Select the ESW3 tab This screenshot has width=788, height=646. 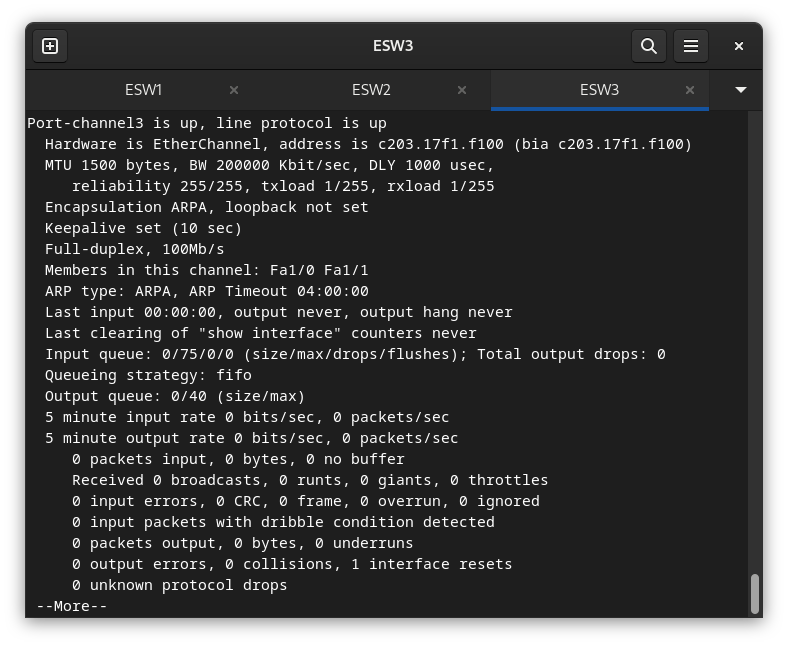pos(600,90)
